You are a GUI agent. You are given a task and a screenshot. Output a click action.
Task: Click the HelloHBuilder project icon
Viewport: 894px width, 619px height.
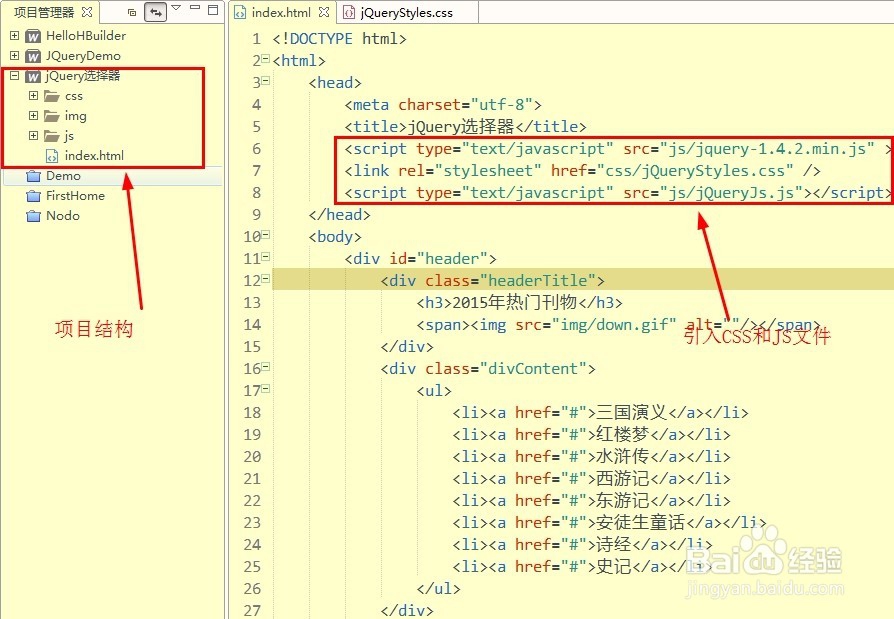coord(34,36)
